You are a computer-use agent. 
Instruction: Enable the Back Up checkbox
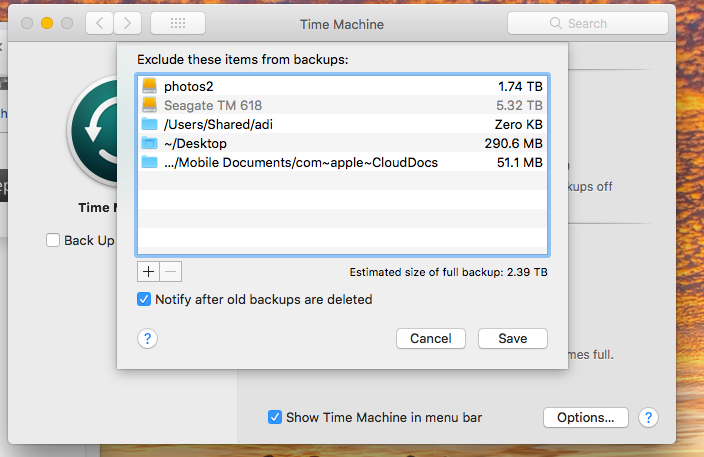[53, 240]
